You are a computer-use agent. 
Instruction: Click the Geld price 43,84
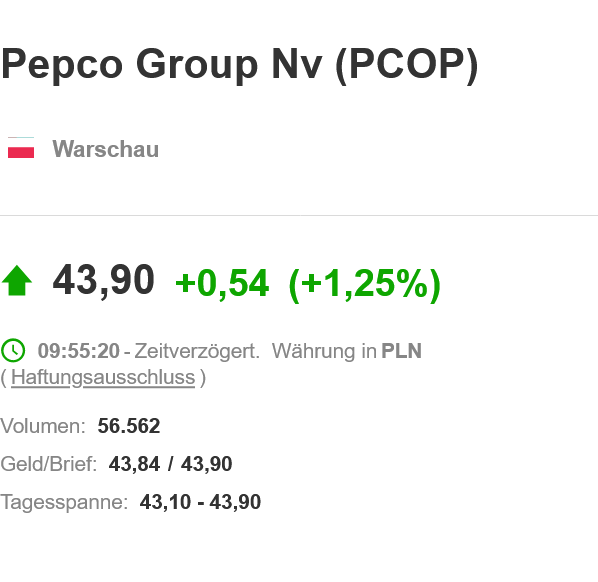click(134, 464)
